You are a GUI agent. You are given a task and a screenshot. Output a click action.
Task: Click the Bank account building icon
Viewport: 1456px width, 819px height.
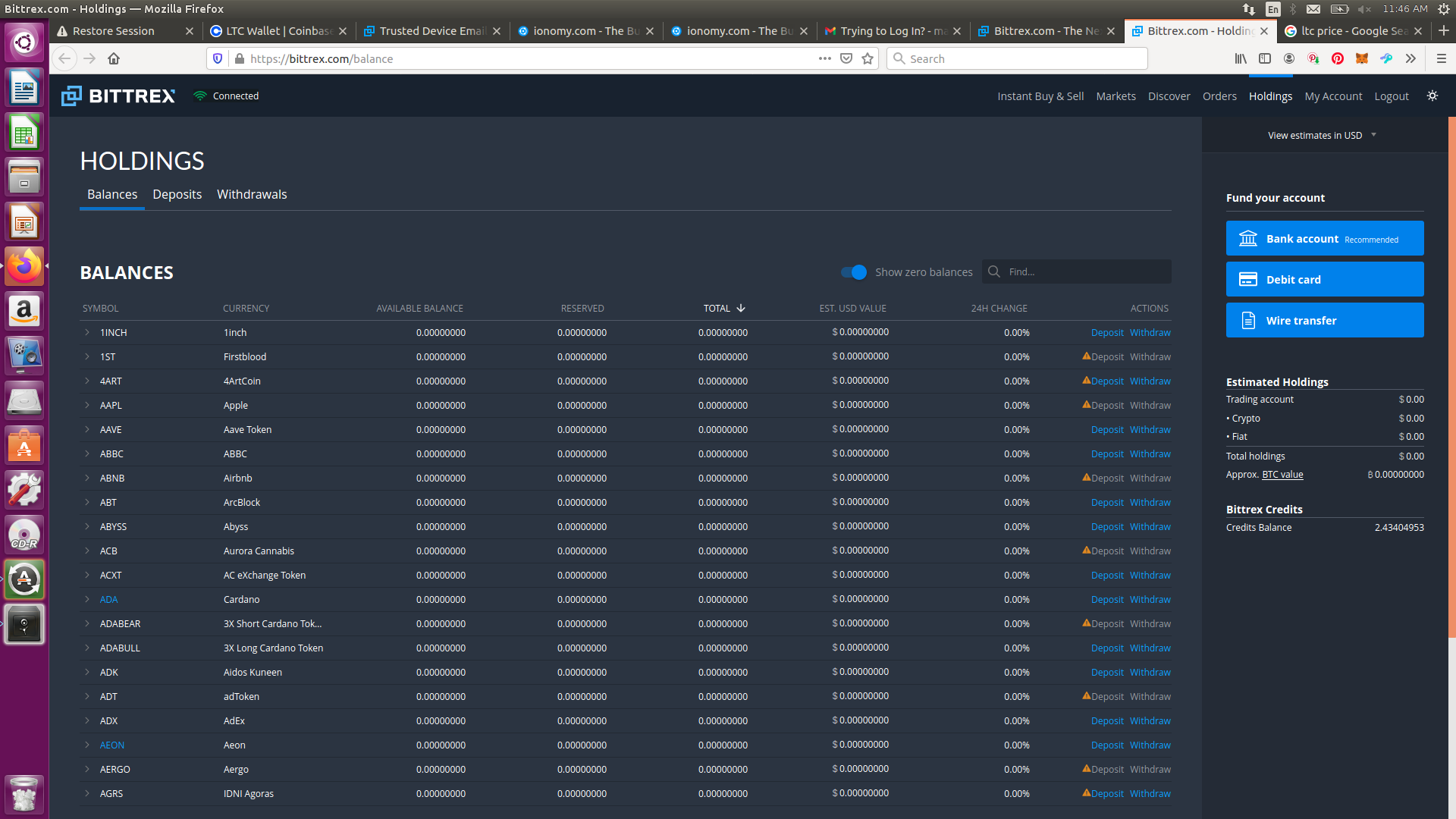[1247, 239]
